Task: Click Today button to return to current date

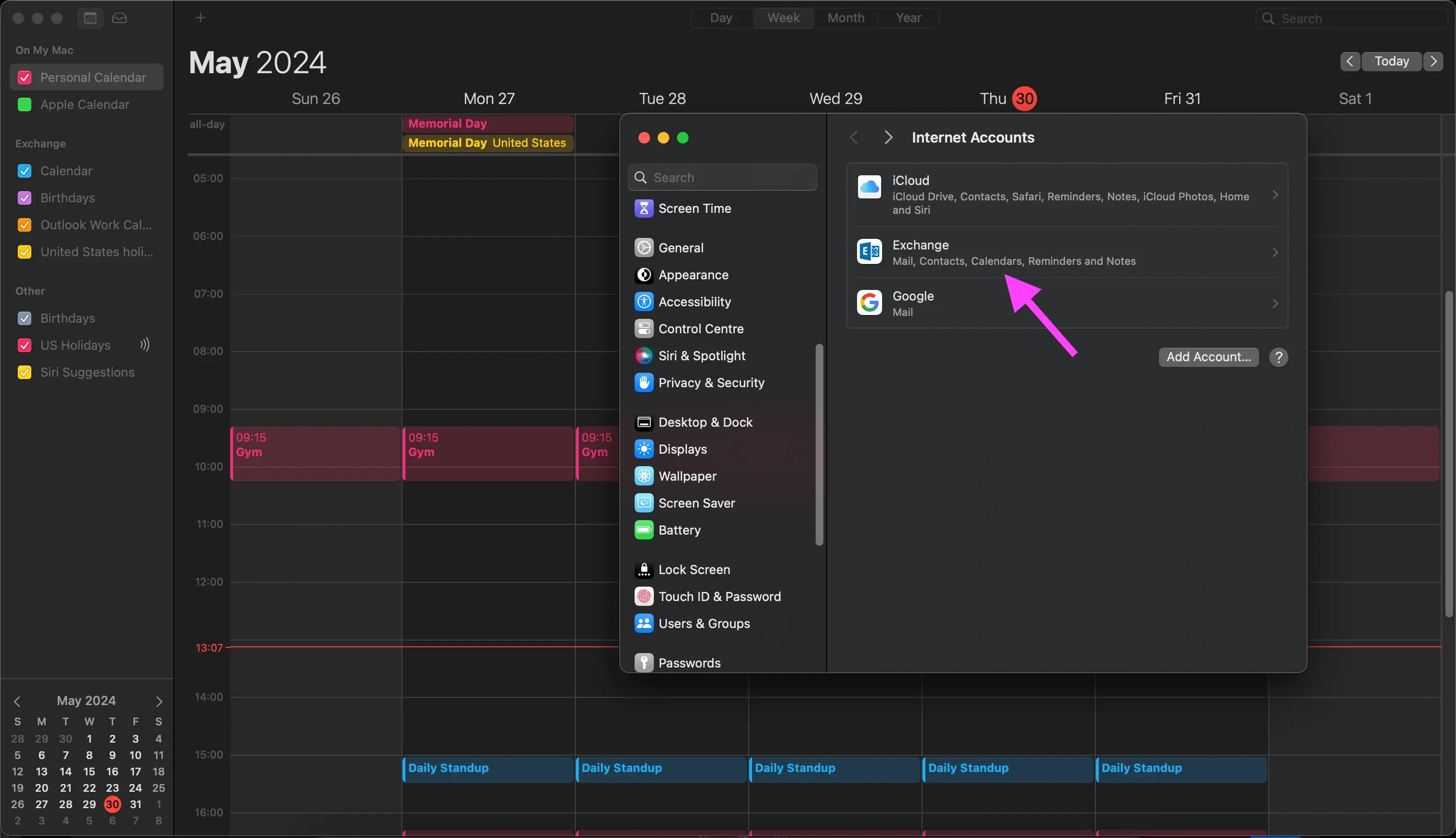Action: pos(1391,61)
